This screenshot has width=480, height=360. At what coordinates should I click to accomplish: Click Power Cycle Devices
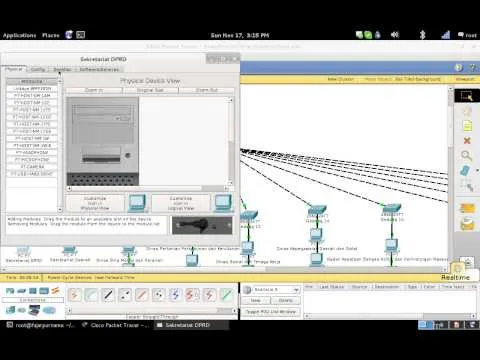tap(69, 277)
